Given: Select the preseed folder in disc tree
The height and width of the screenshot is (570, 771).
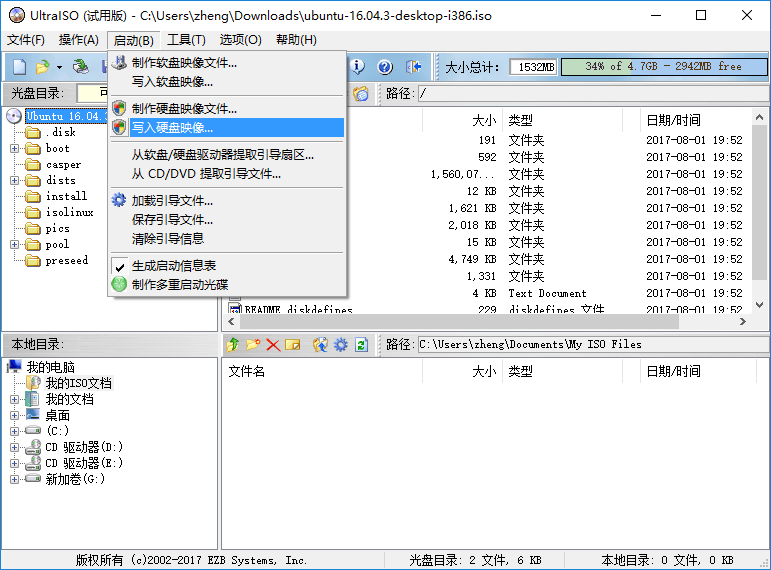Looking at the screenshot, I should click(66, 260).
